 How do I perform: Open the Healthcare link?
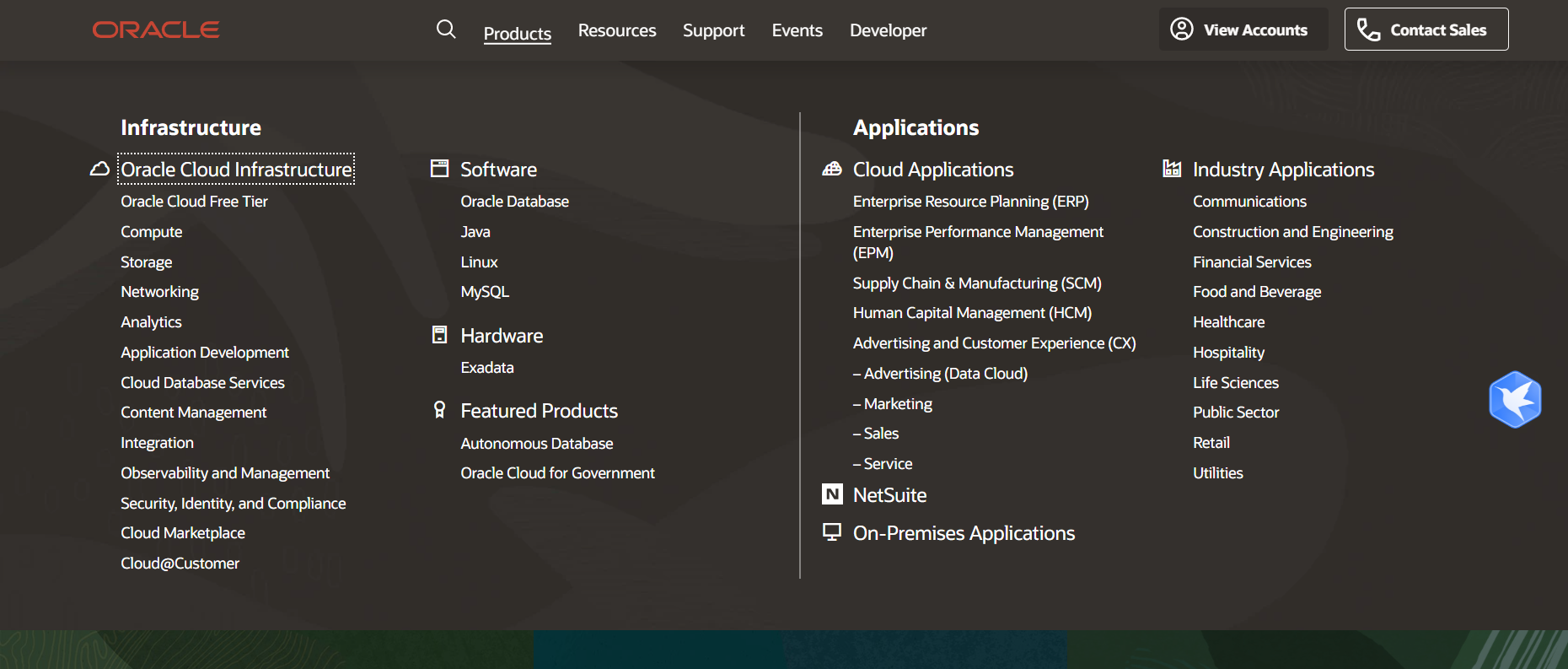(x=1229, y=322)
